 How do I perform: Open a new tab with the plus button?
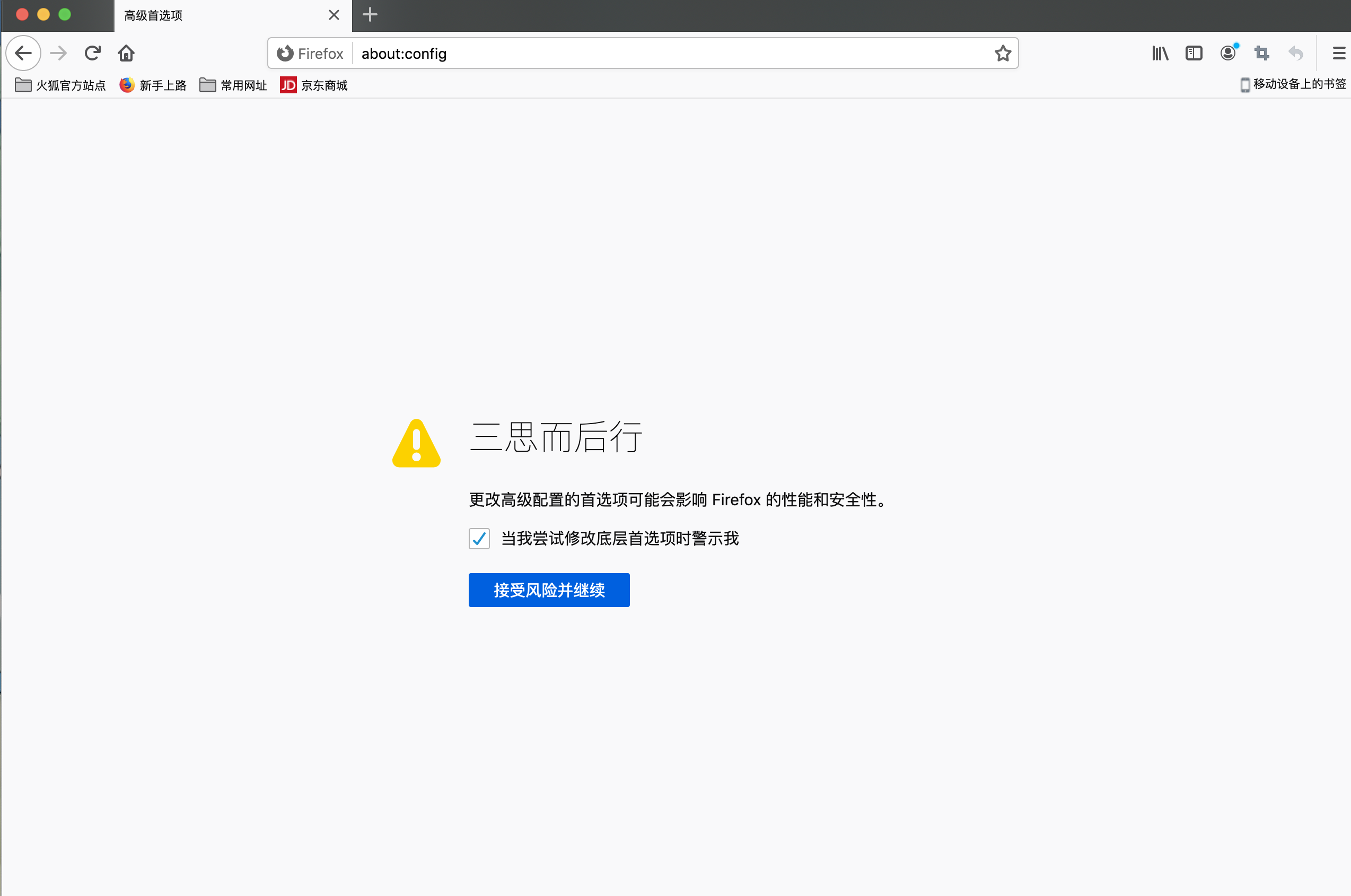369,15
